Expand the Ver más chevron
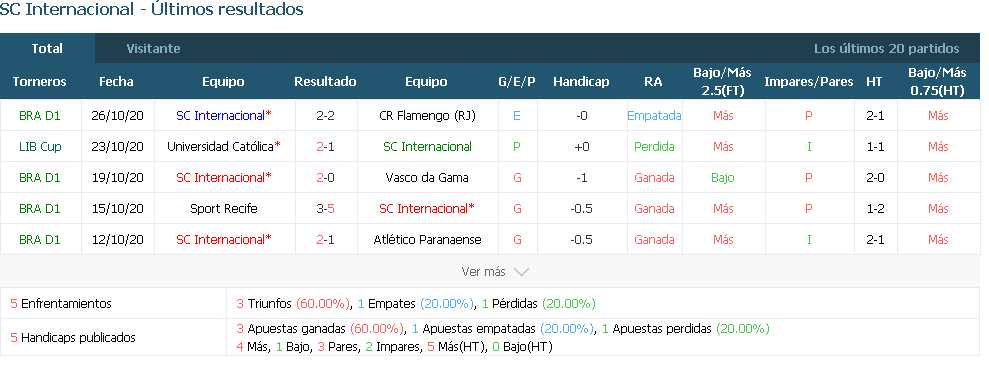989x368 pixels. 521,272
